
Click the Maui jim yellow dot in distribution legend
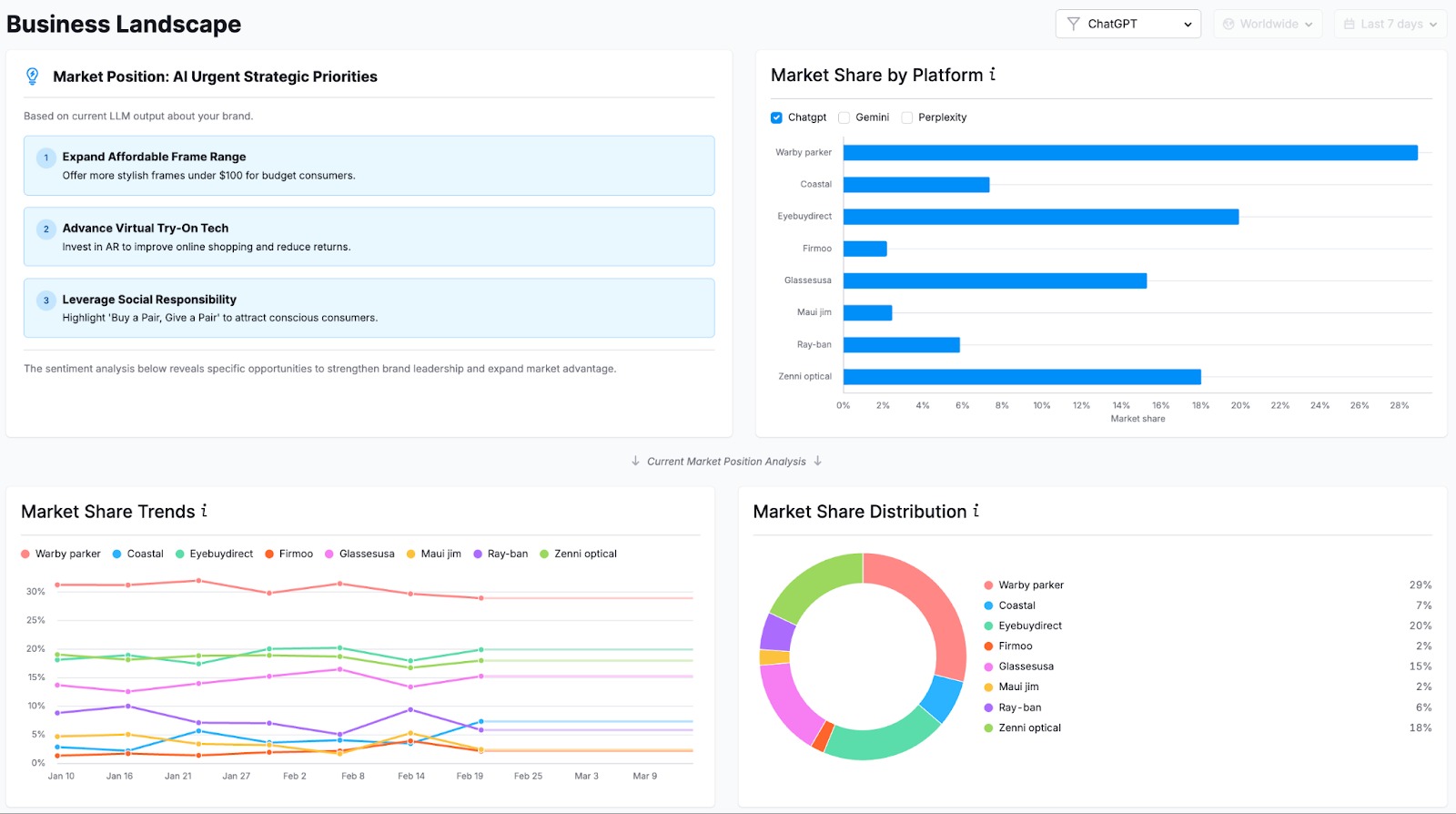[988, 687]
